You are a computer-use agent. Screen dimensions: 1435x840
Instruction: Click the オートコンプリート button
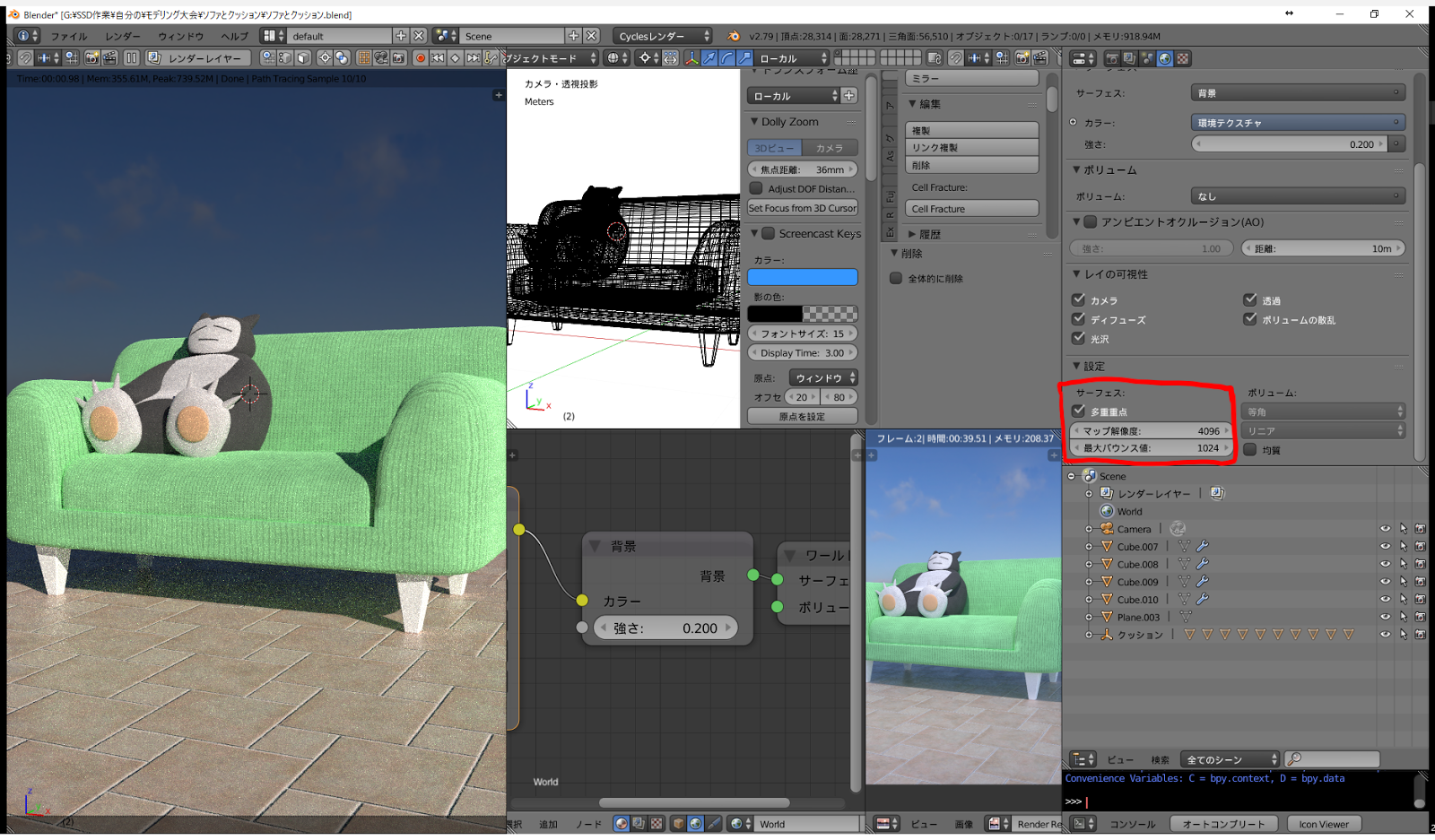(x=1223, y=824)
